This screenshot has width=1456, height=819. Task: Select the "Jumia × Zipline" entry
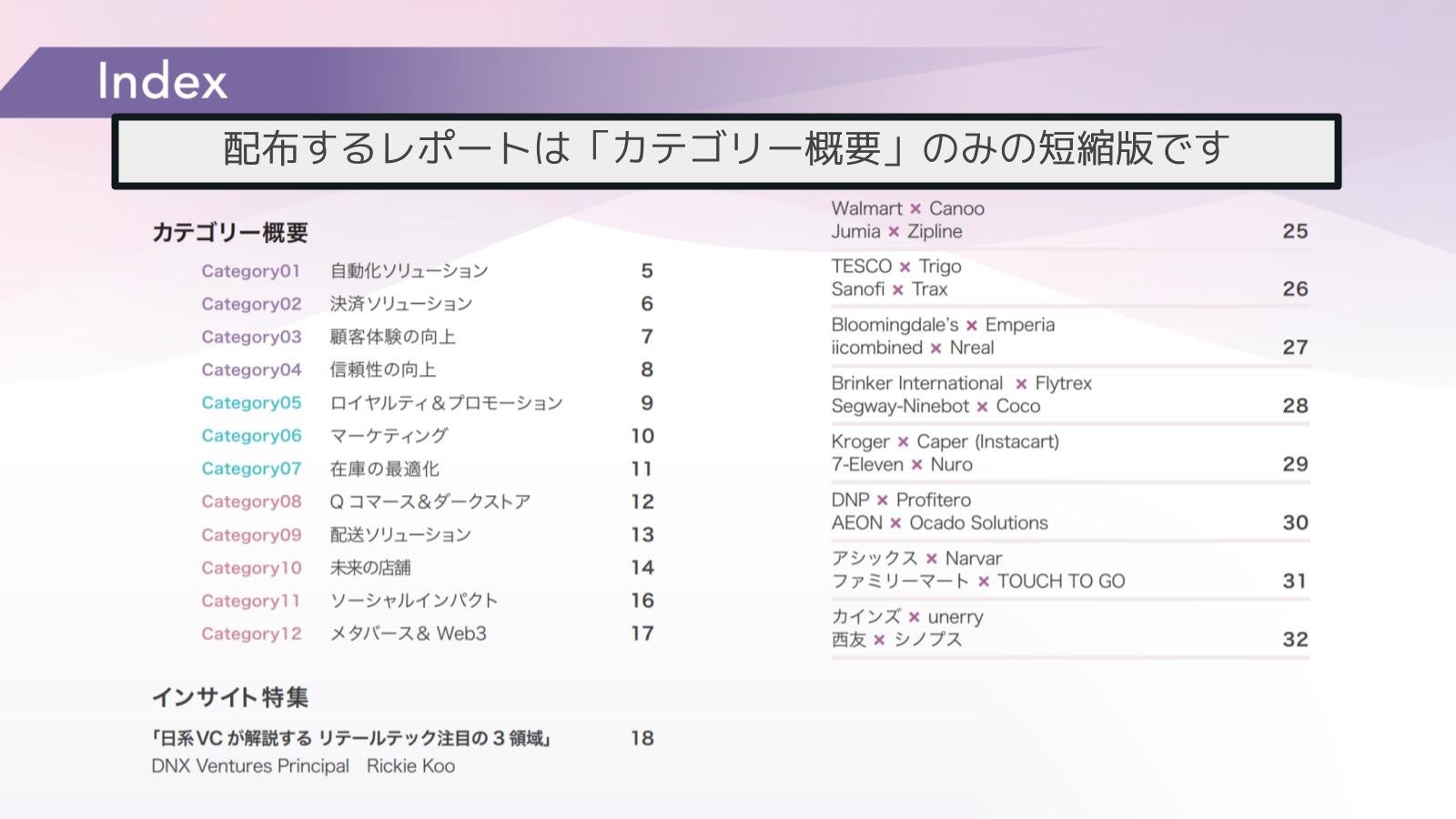897,231
